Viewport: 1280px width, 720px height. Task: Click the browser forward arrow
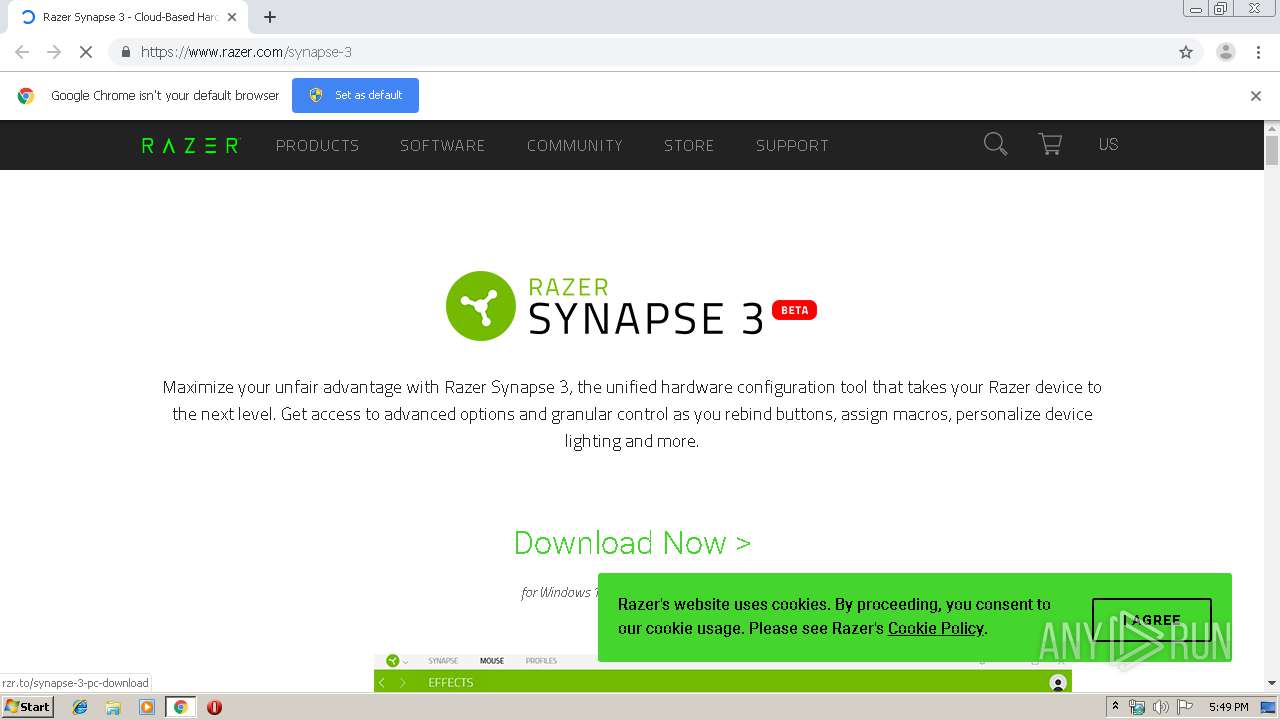click(54, 52)
